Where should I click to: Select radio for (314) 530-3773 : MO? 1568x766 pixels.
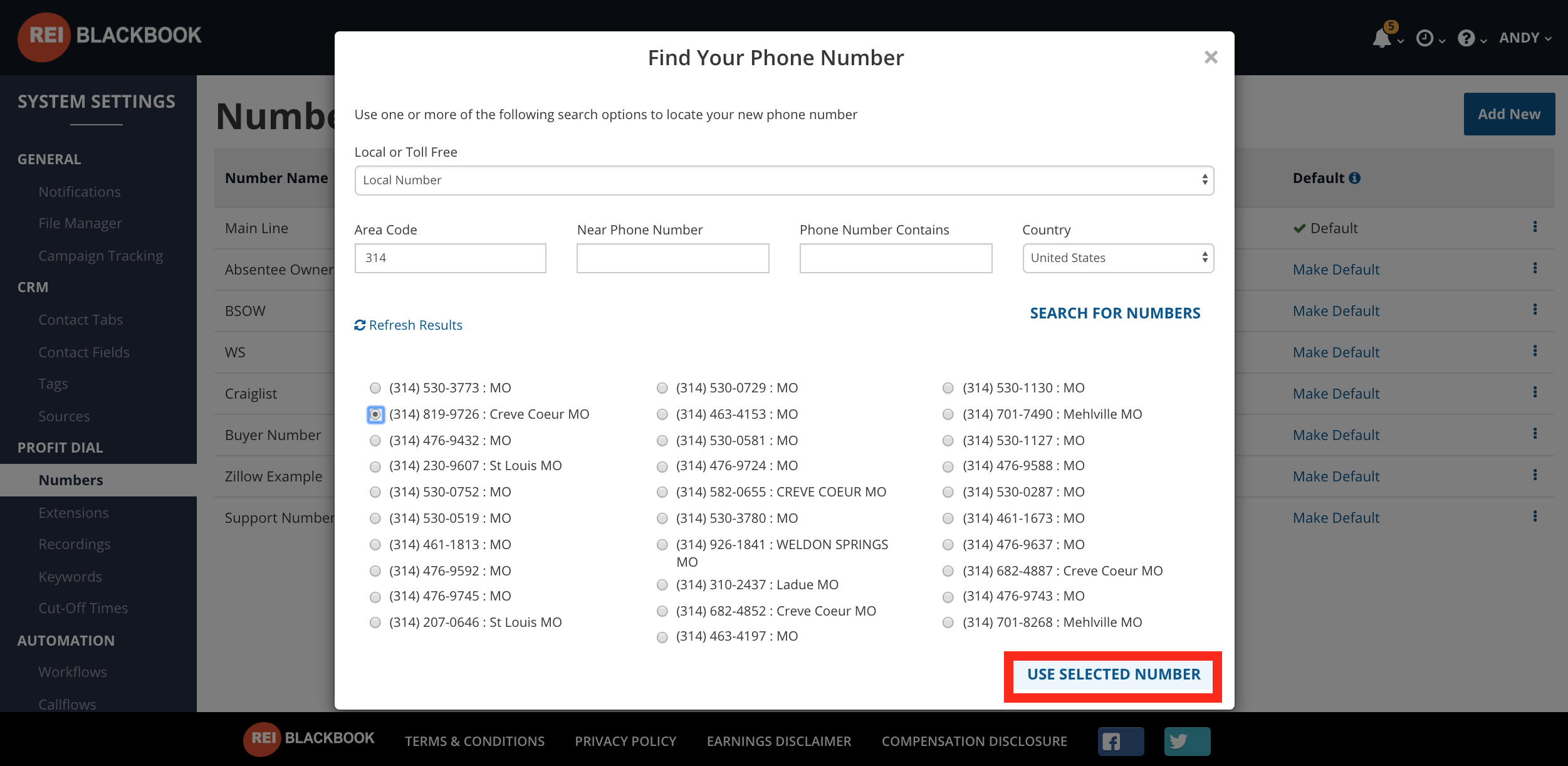click(x=375, y=388)
